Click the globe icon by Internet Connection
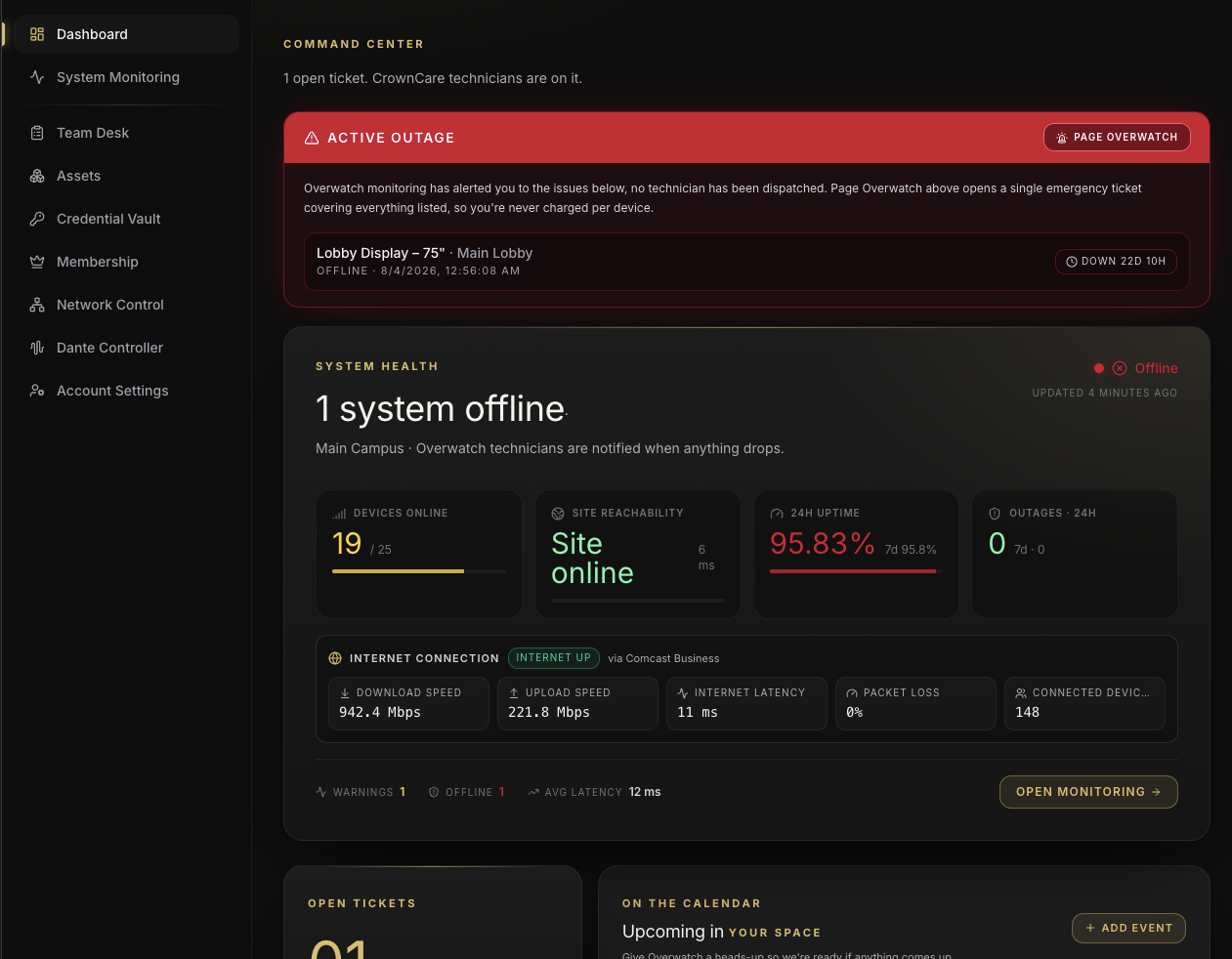 pyautogui.click(x=335, y=658)
